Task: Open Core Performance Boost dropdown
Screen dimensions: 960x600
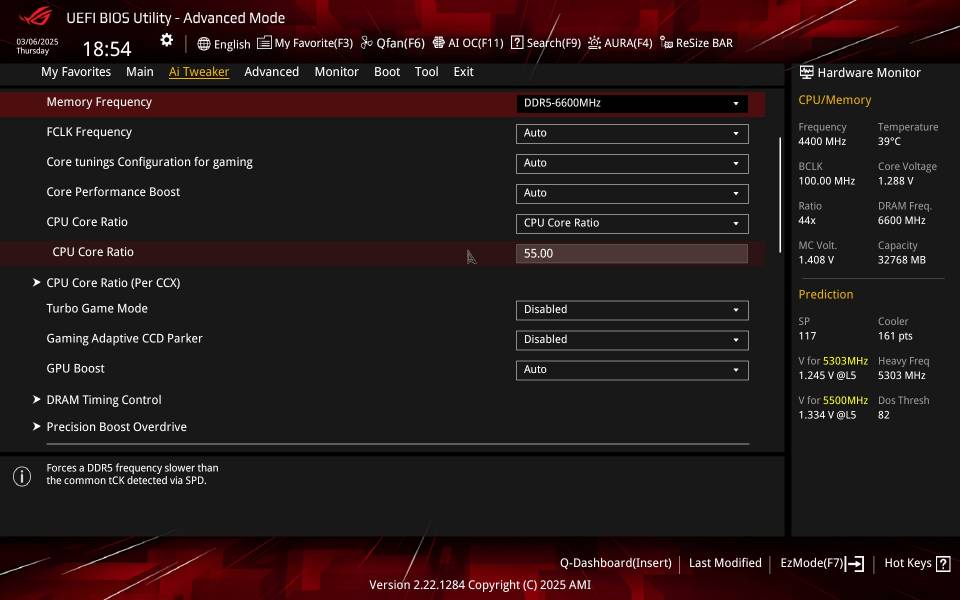Action: coord(632,193)
